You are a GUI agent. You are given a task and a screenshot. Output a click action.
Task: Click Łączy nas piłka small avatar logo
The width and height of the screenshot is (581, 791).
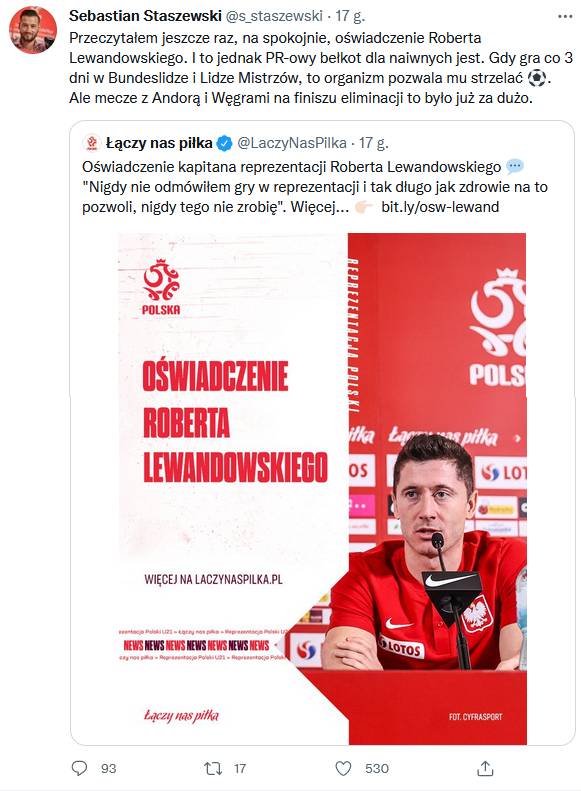pyautogui.click(x=92, y=143)
